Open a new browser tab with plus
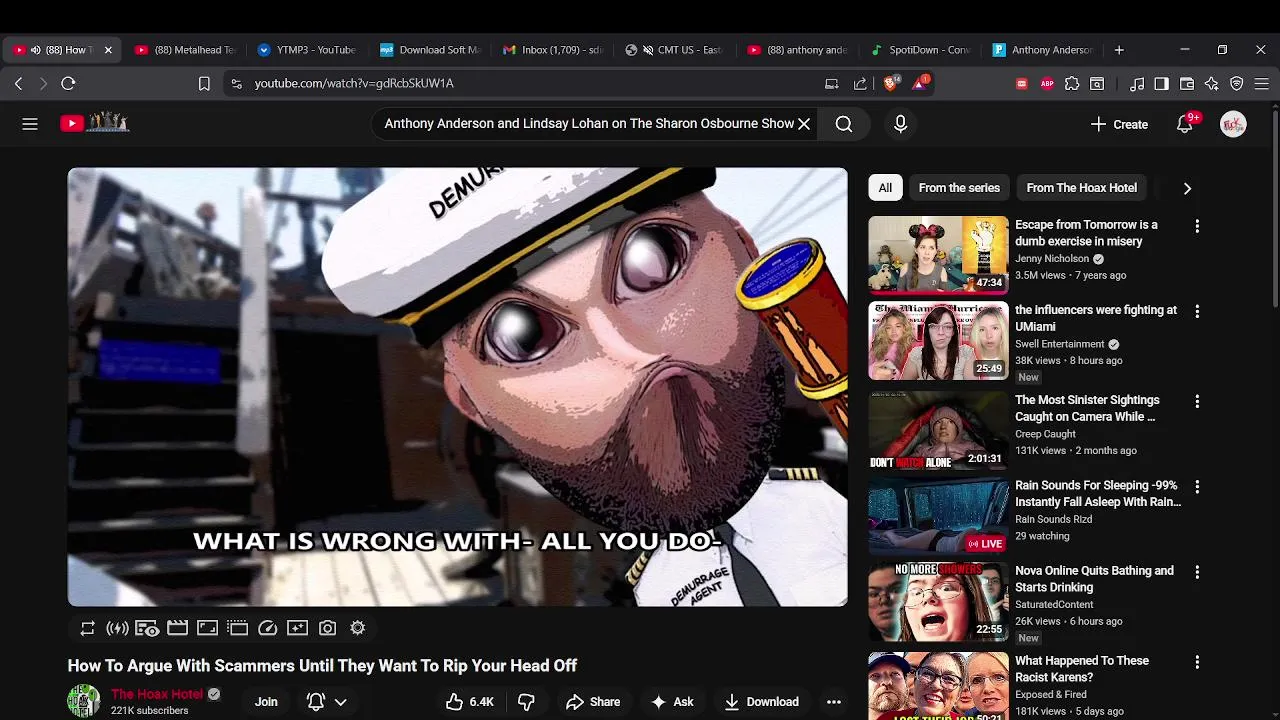Viewport: 1280px width, 720px height. (x=1119, y=50)
